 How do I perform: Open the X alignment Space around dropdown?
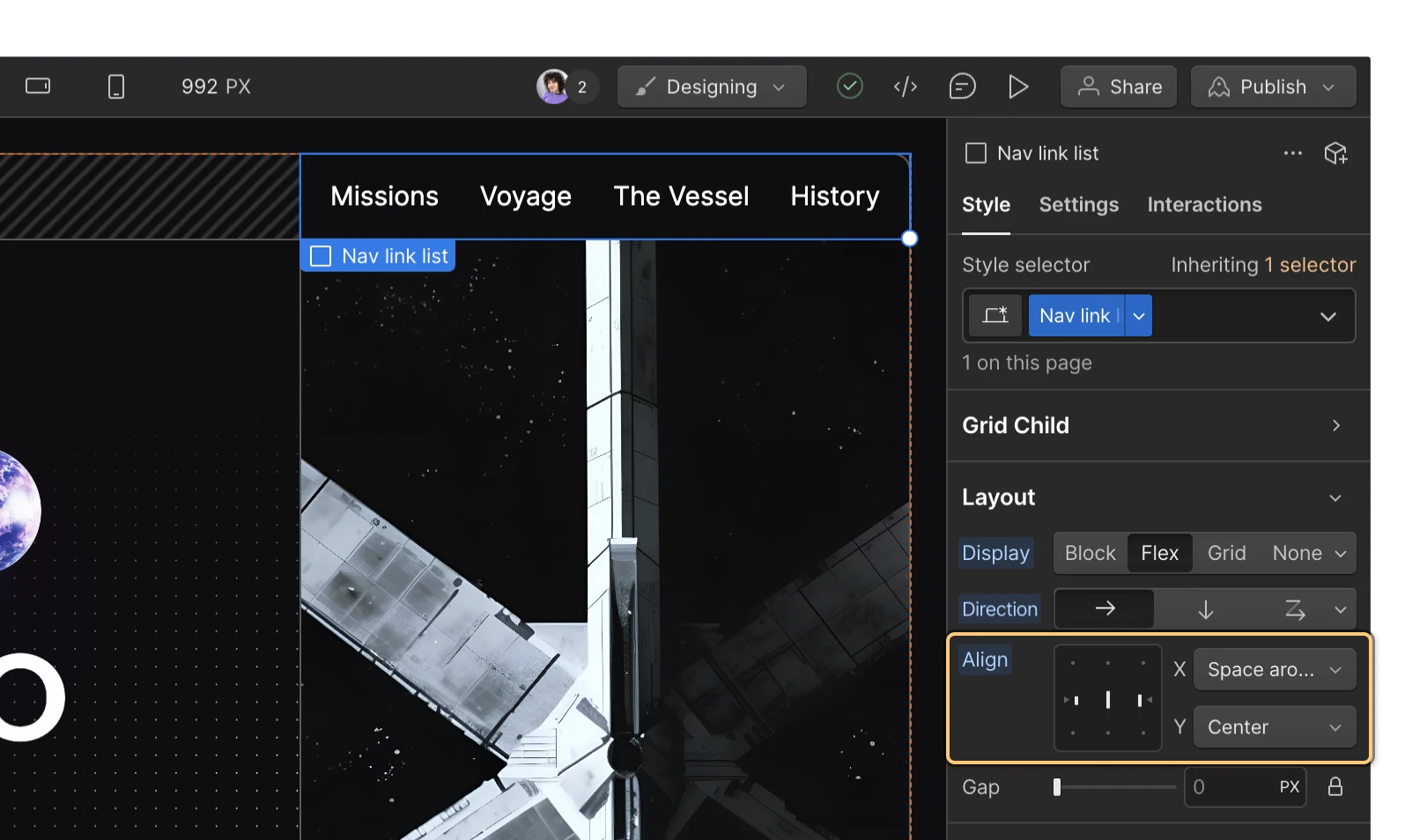pyautogui.click(x=1274, y=670)
